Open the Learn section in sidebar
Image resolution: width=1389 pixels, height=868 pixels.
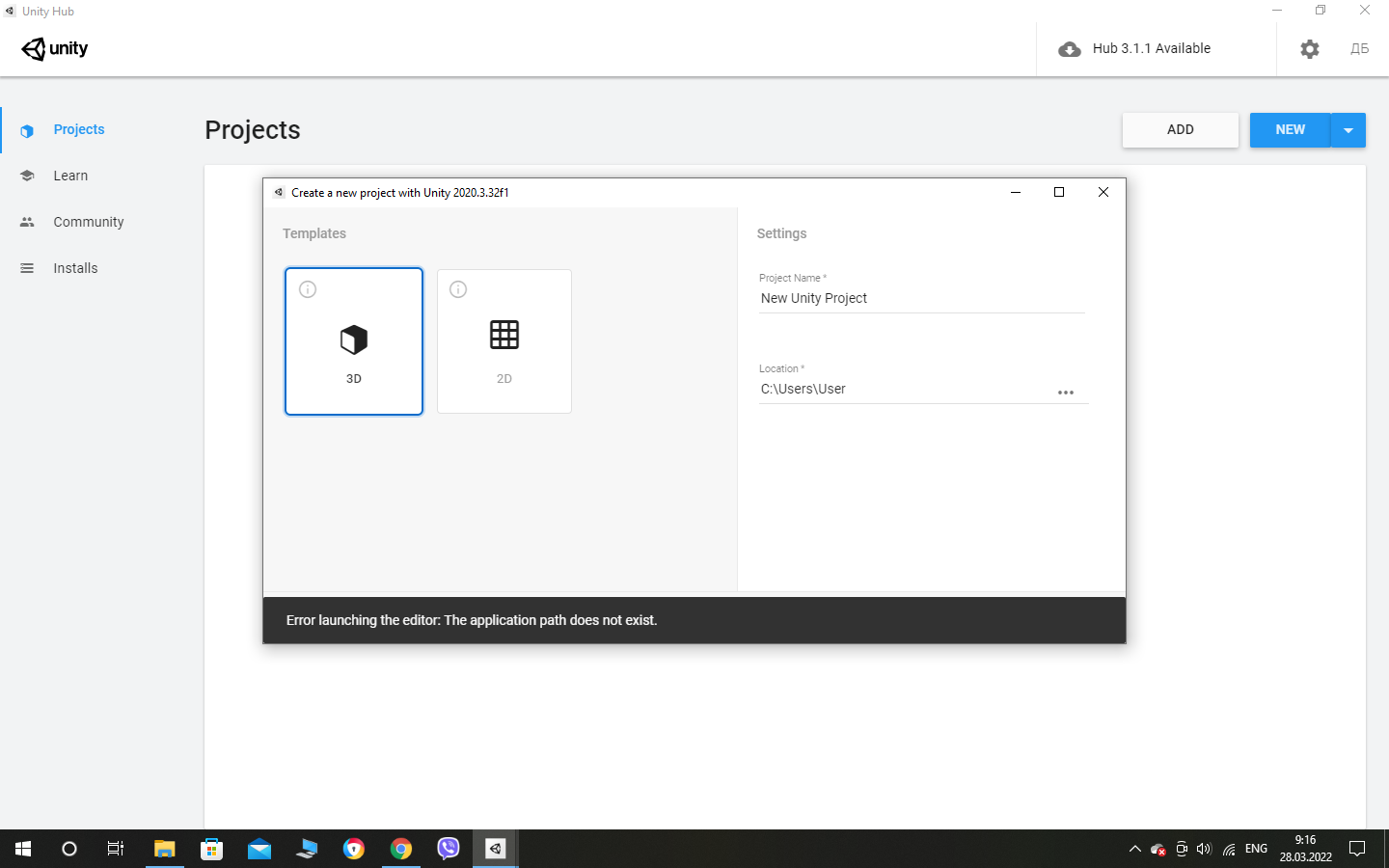tap(70, 176)
